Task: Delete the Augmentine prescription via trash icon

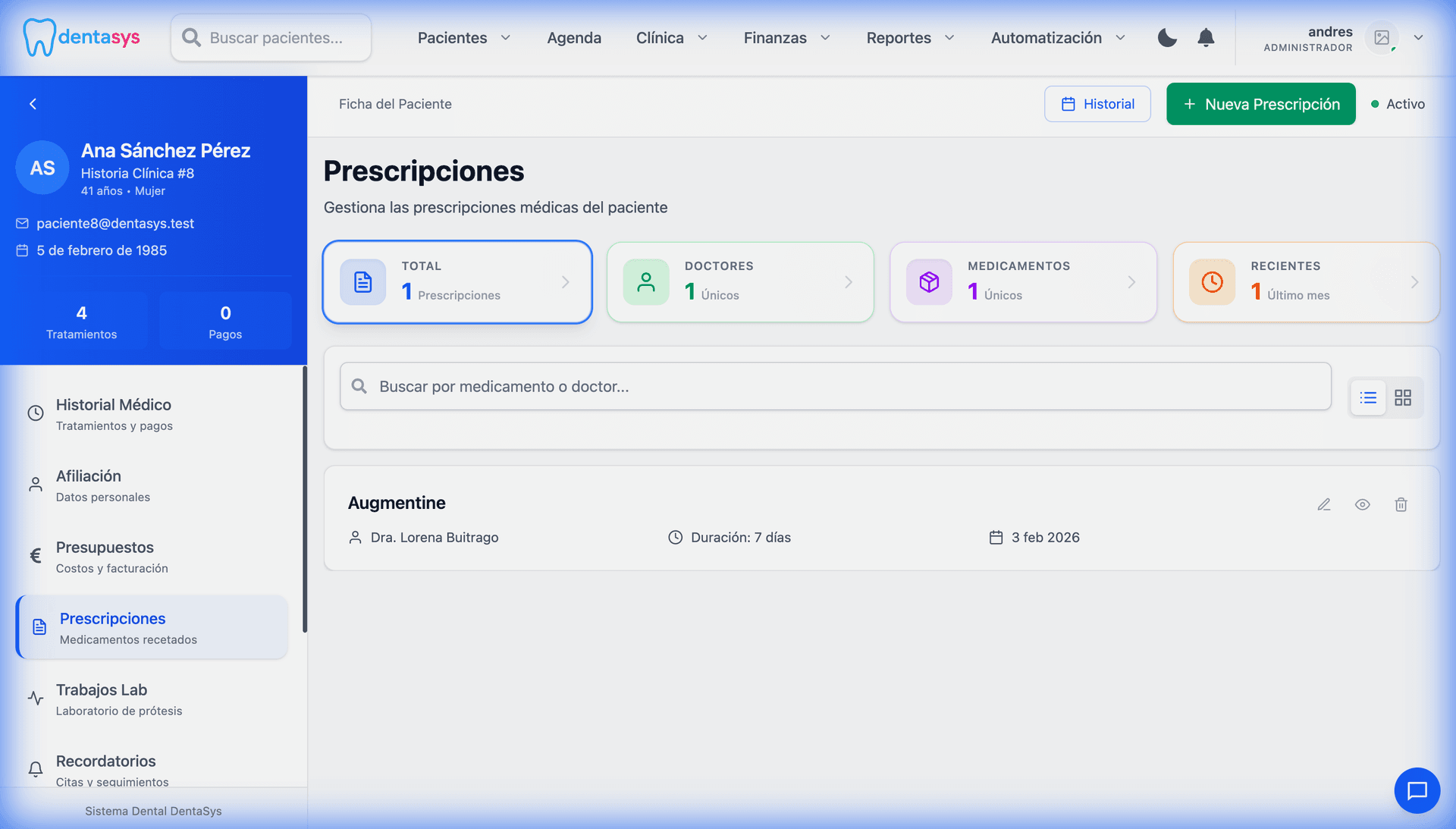Action: pyautogui.click(x=1401, y=504)
